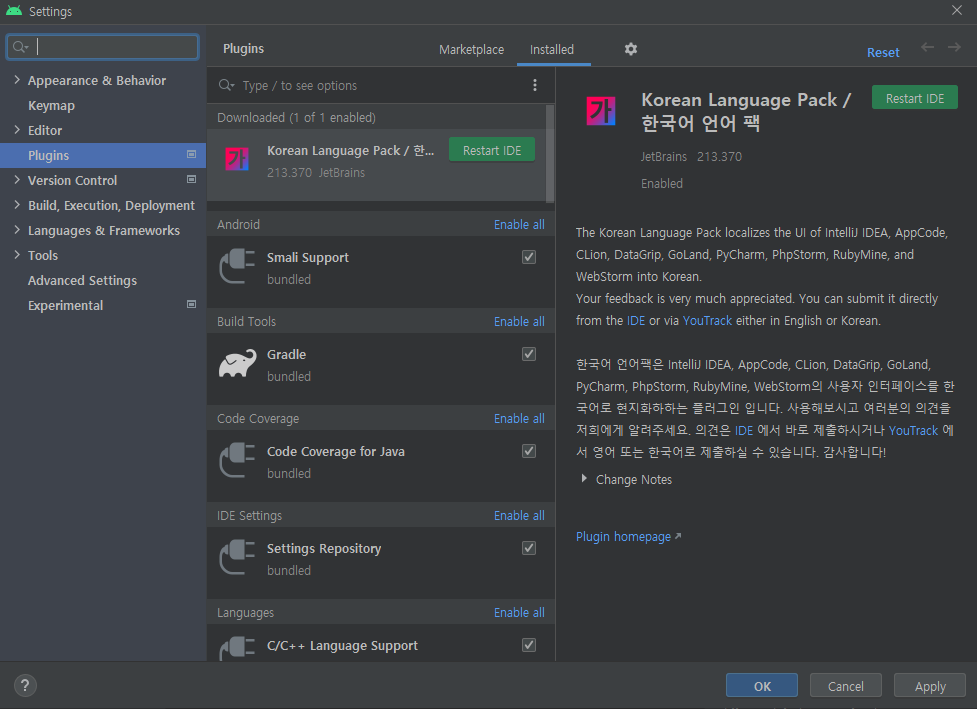
Task: Open the help question mark button
Action: pos(25,685)
